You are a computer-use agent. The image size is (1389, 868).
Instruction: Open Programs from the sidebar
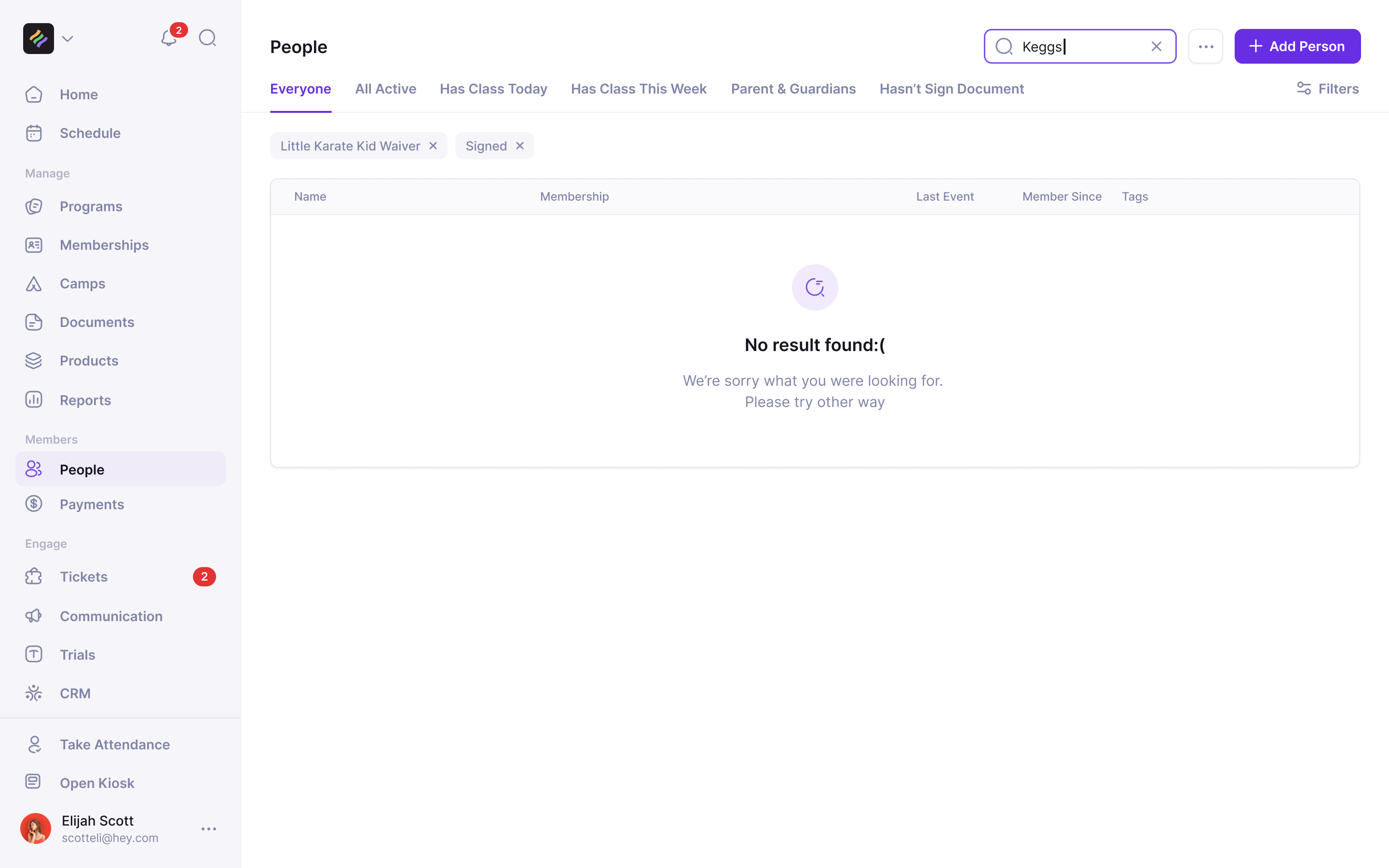pyautogui.click(x=91, y=206)
